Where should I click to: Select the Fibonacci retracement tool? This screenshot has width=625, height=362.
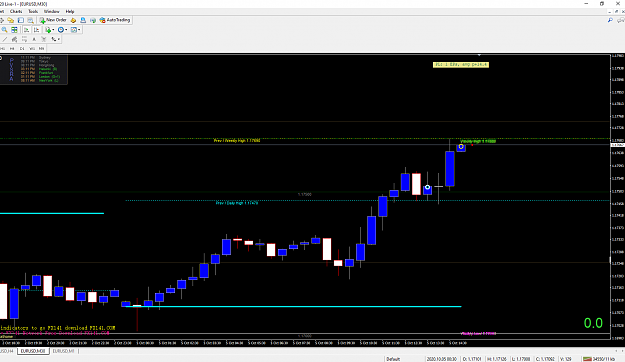coord(24,39)
